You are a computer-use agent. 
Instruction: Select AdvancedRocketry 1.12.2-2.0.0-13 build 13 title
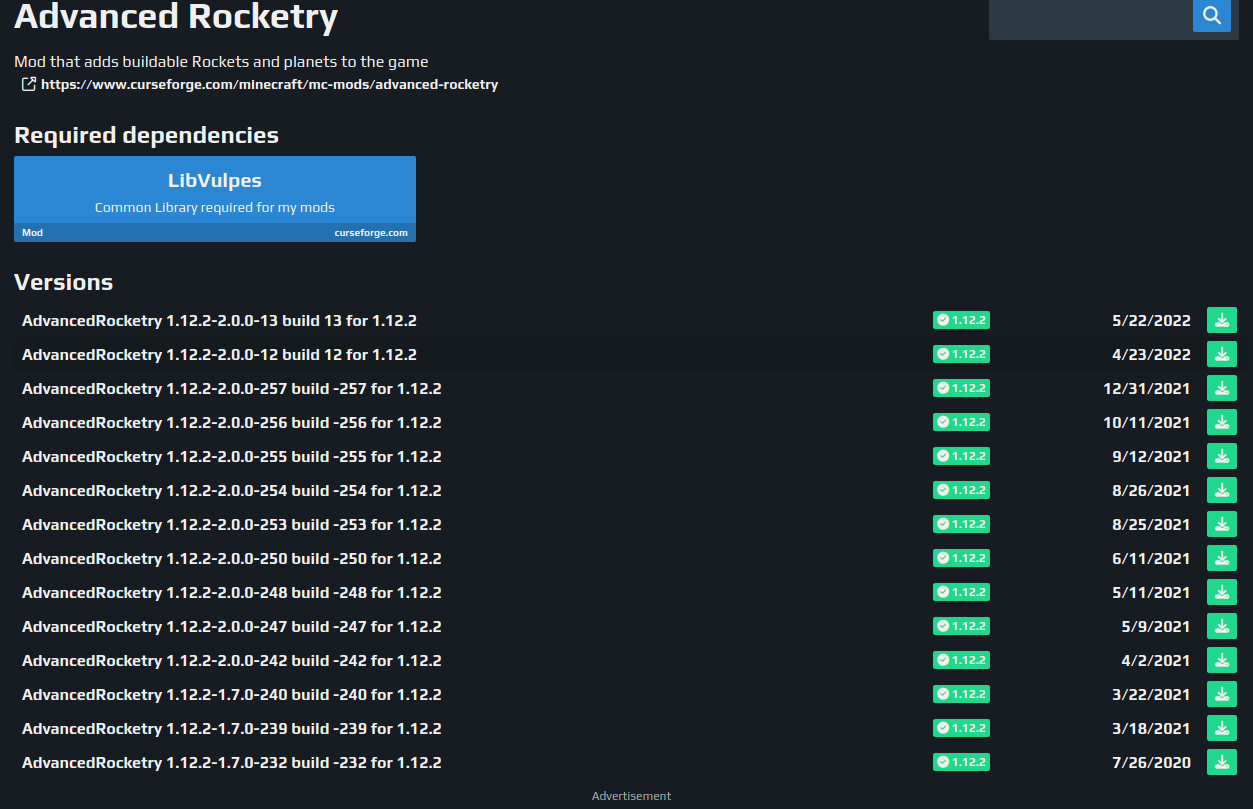click(x=219, y=321)
